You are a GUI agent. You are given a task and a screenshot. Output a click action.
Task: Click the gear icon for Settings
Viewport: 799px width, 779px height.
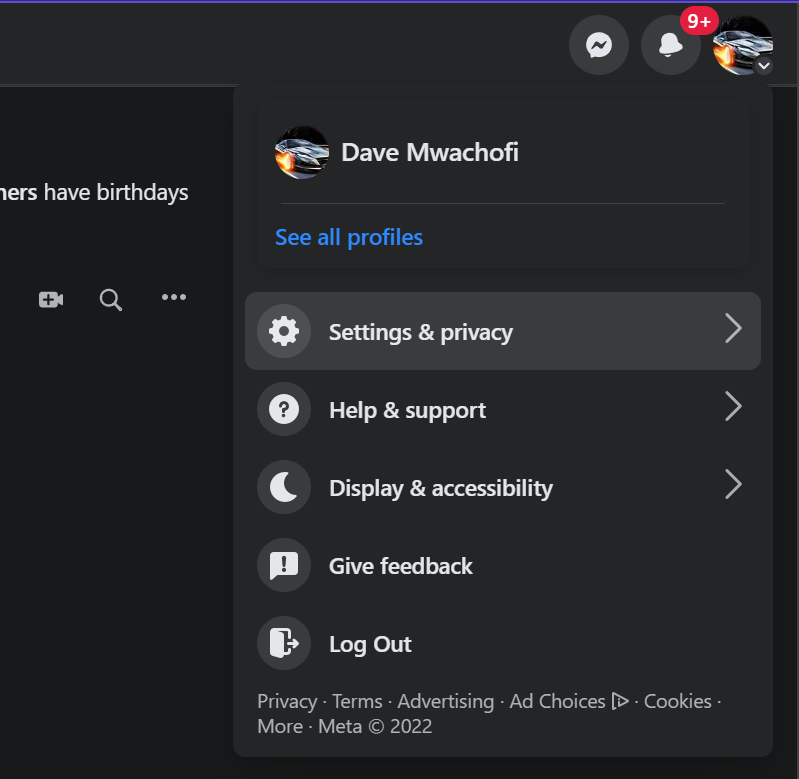click(284, 331)
